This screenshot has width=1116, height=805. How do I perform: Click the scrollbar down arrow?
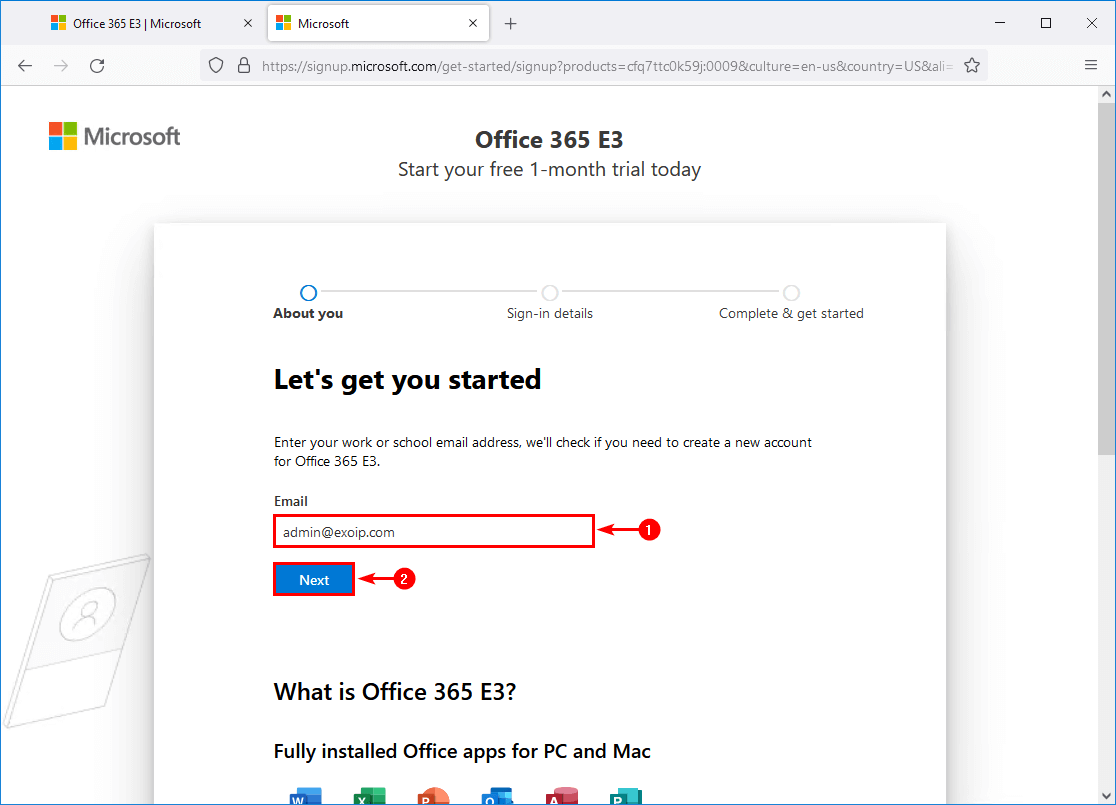[1106, 796]
